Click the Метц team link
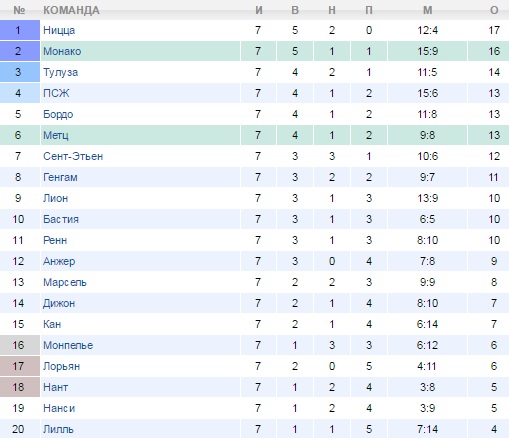Viewport: 509px width, 438px height. (x=56, y=135)
